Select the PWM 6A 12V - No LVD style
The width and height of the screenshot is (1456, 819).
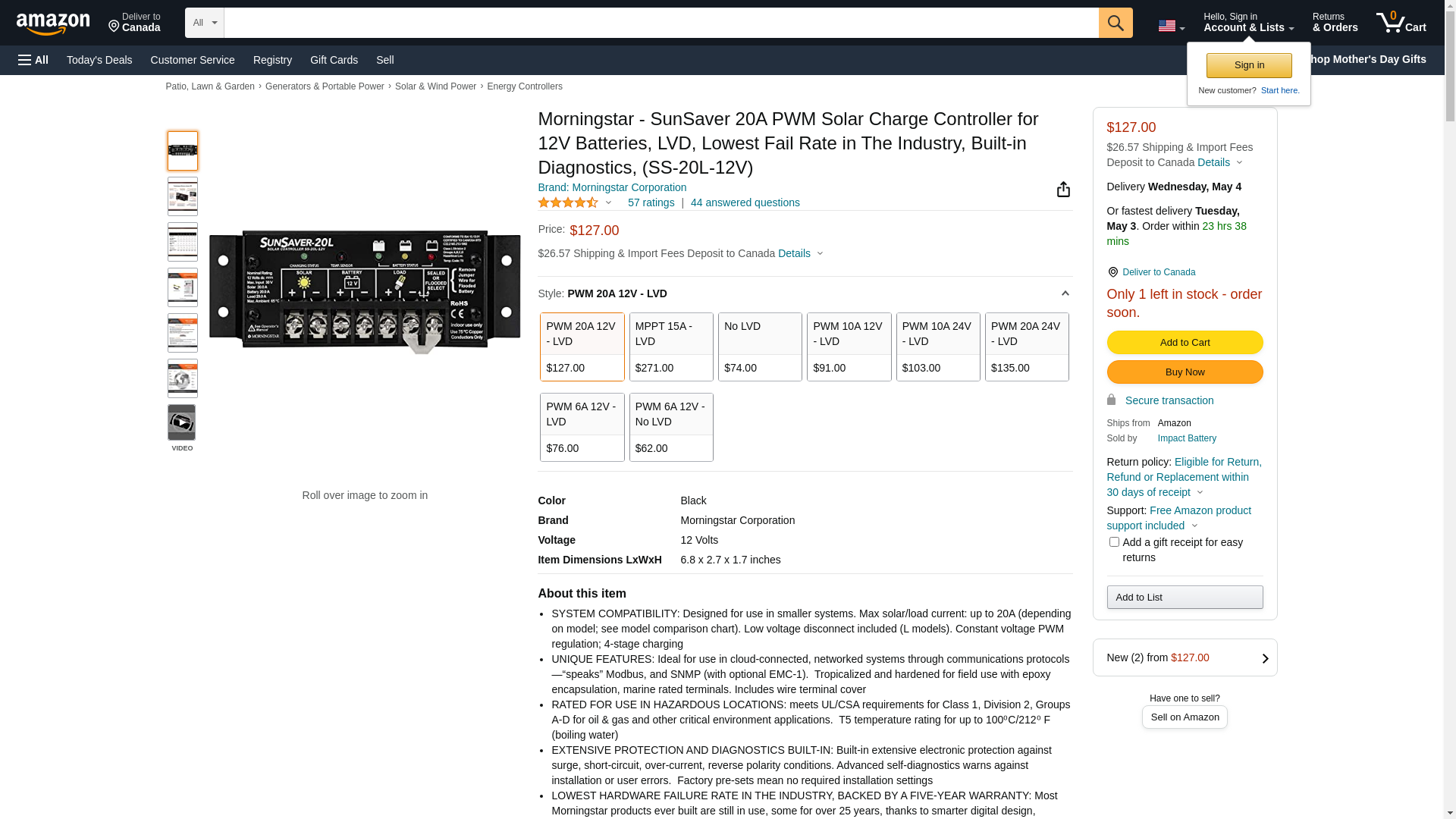671,427
